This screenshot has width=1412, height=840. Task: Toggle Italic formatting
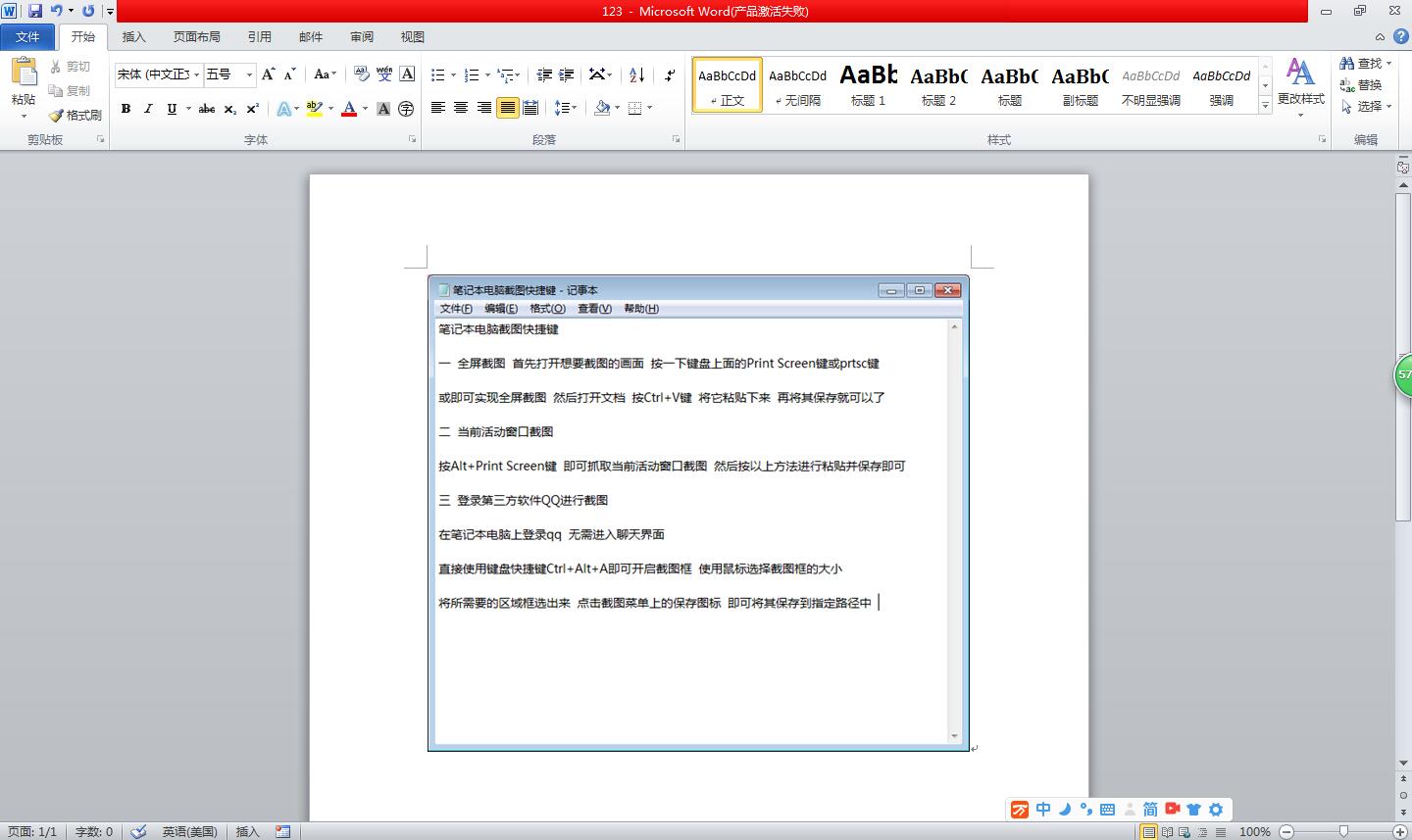(x=148, y=109)
